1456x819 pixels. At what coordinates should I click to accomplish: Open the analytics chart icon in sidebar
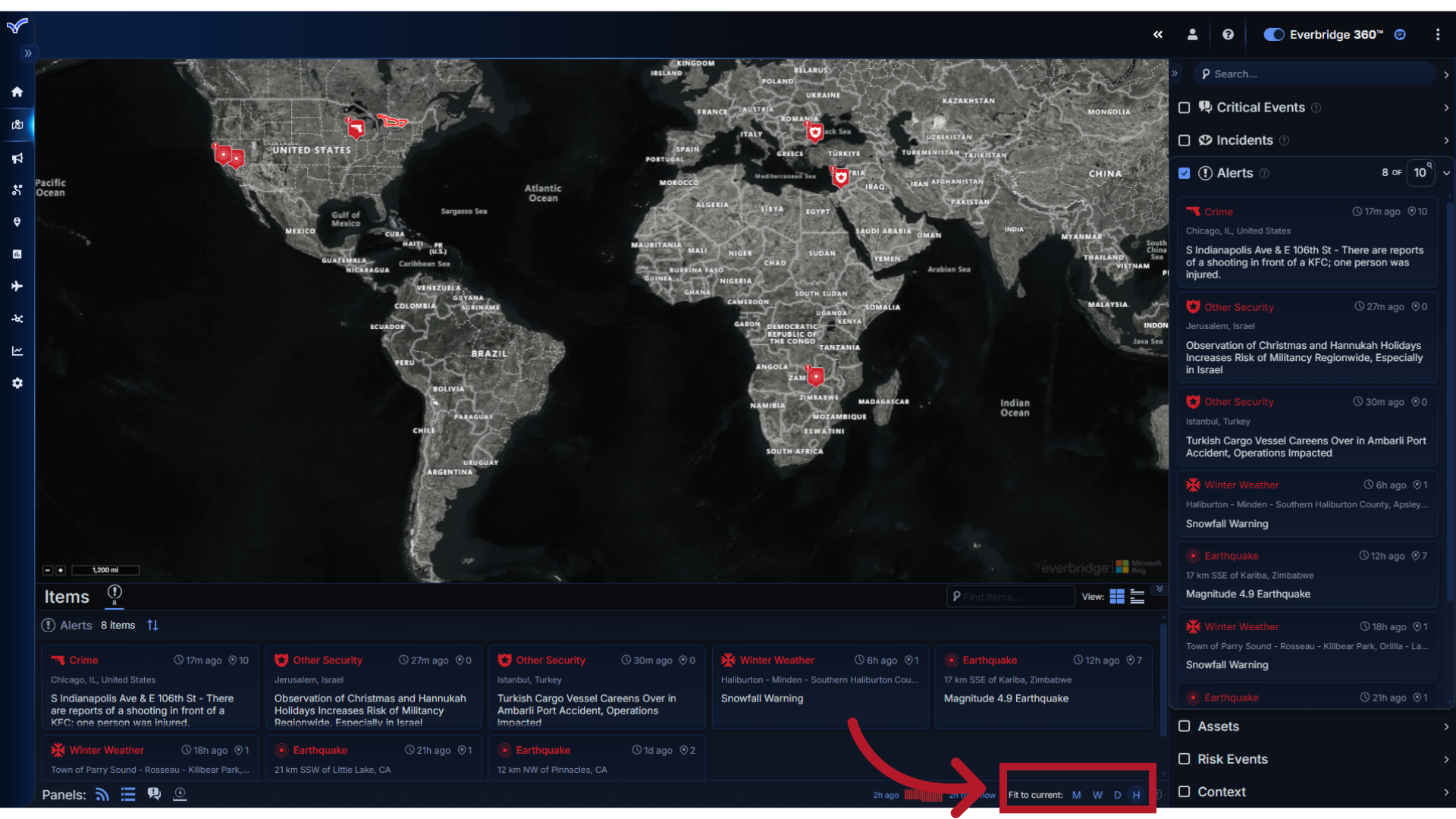click(17, 350)
